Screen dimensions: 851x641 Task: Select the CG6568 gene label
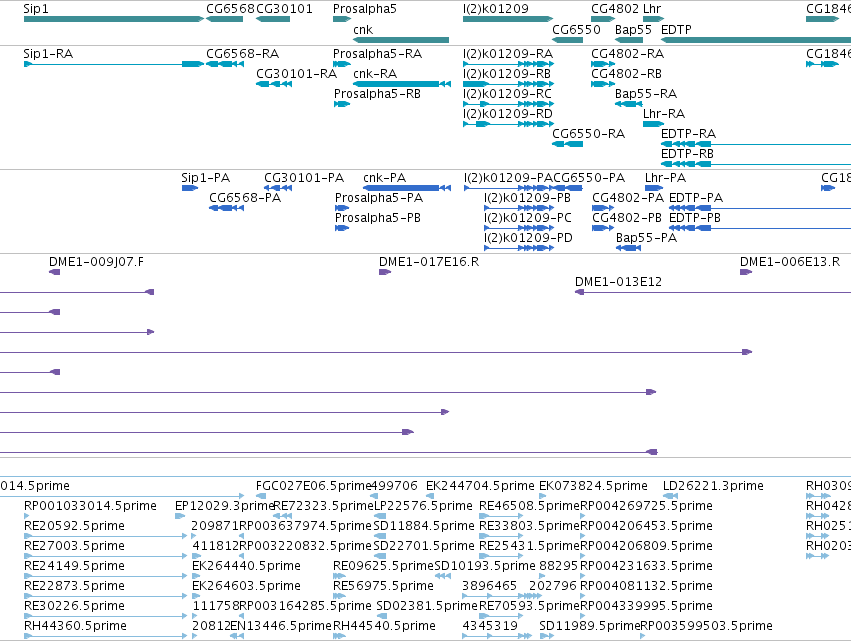[230, 9]
